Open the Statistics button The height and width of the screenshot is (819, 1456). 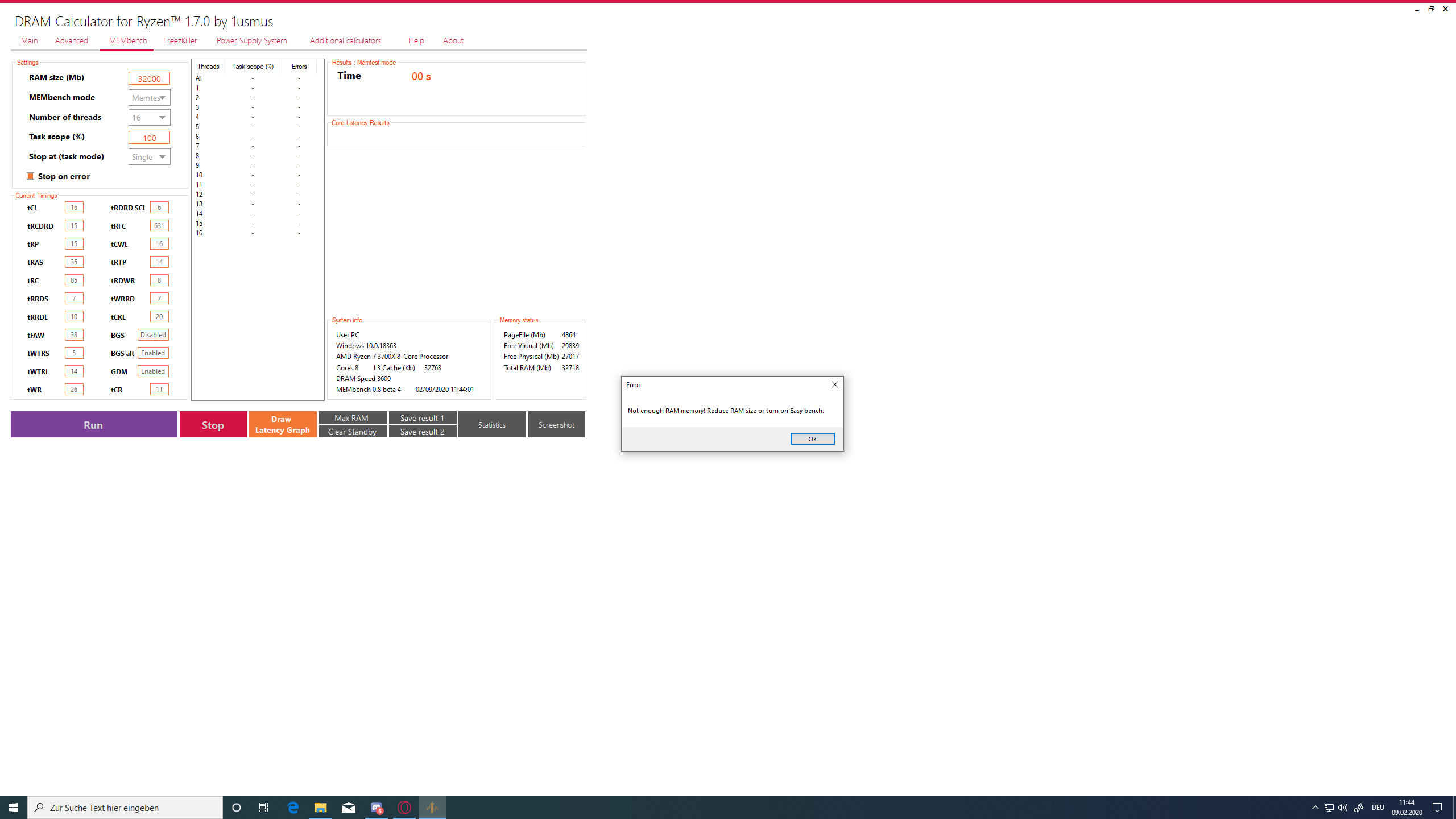coord(492,425)
